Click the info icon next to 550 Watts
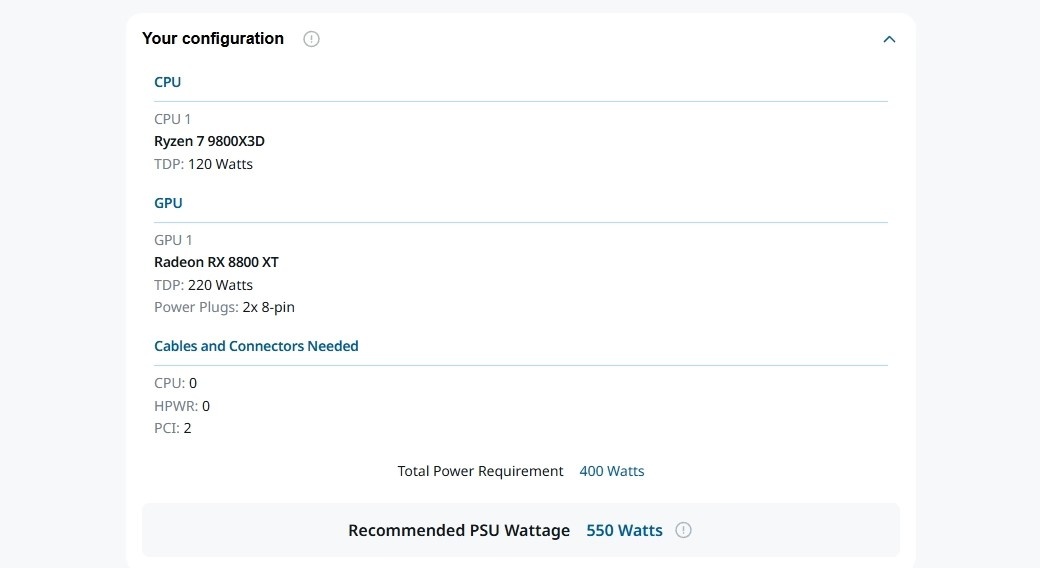1040x568 pixels. tap(683, 530)
